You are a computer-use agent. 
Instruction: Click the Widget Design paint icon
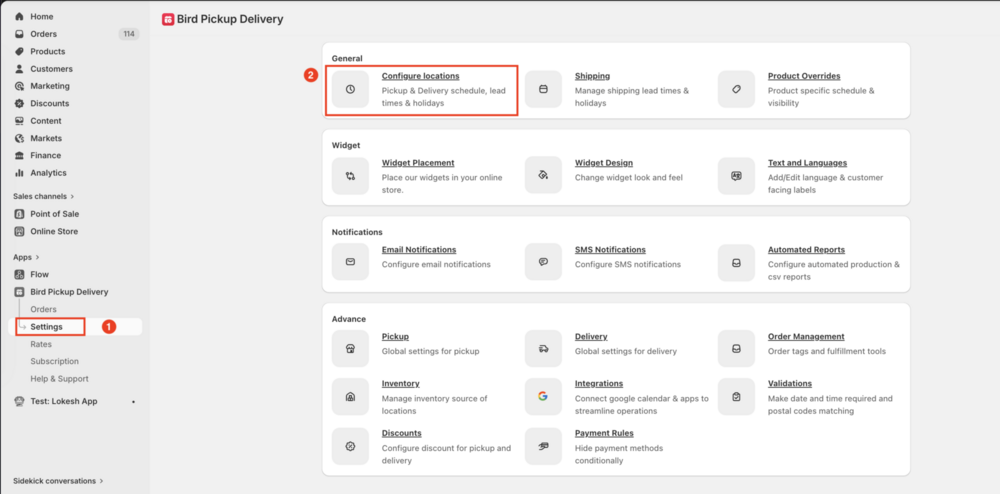tap(543, 176)
